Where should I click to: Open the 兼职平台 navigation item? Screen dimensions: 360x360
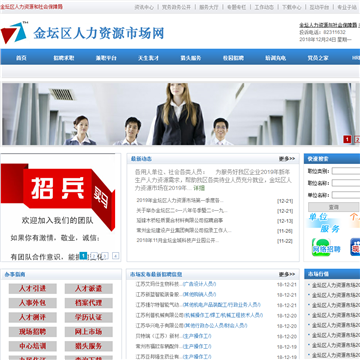tap(106, 58)
